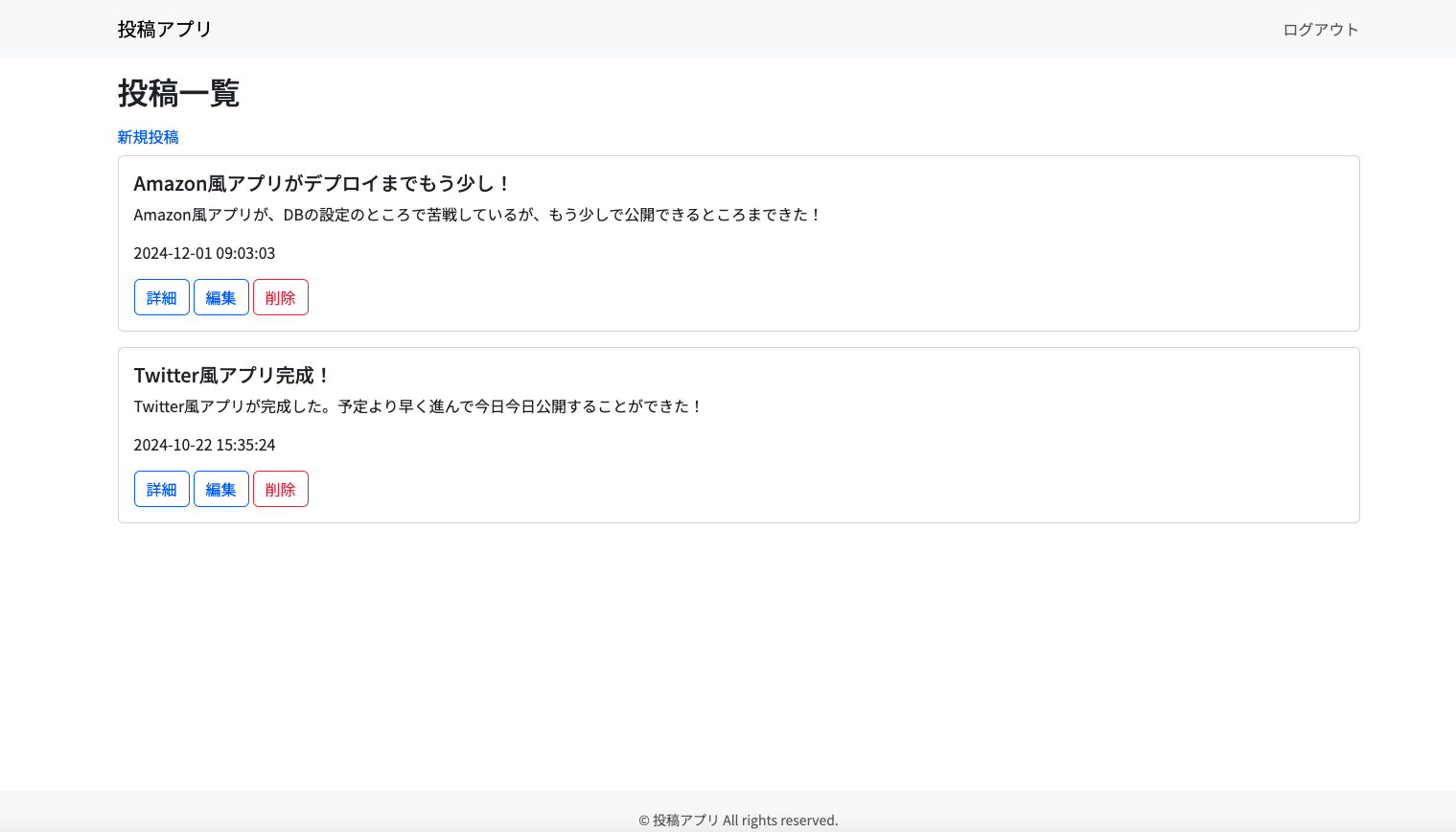Open 詳細 for the Amazon風アプリ post
1456x832 pixels.
161,297
